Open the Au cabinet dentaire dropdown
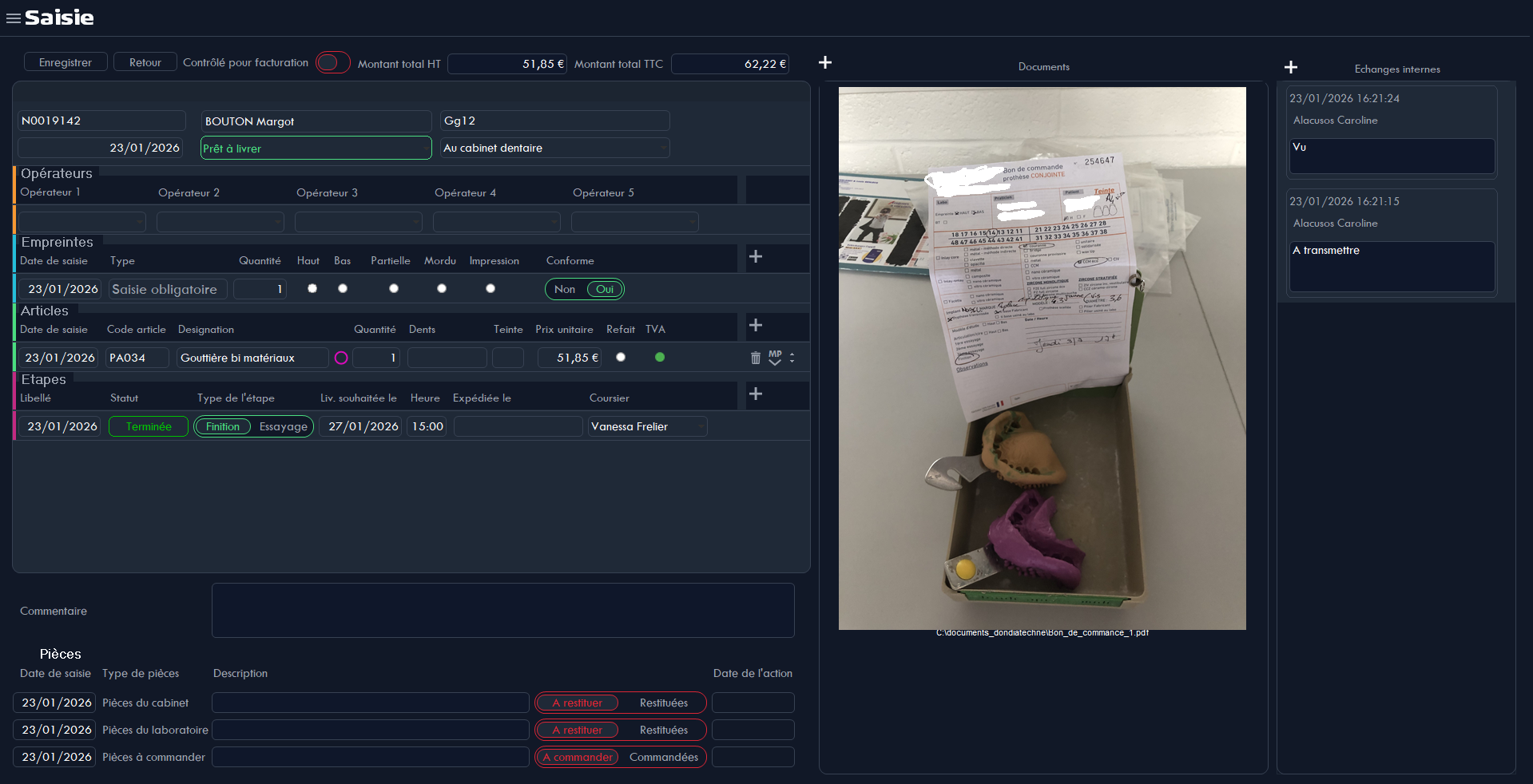This screenshot has height=784, width=1533. click(554, 148)
